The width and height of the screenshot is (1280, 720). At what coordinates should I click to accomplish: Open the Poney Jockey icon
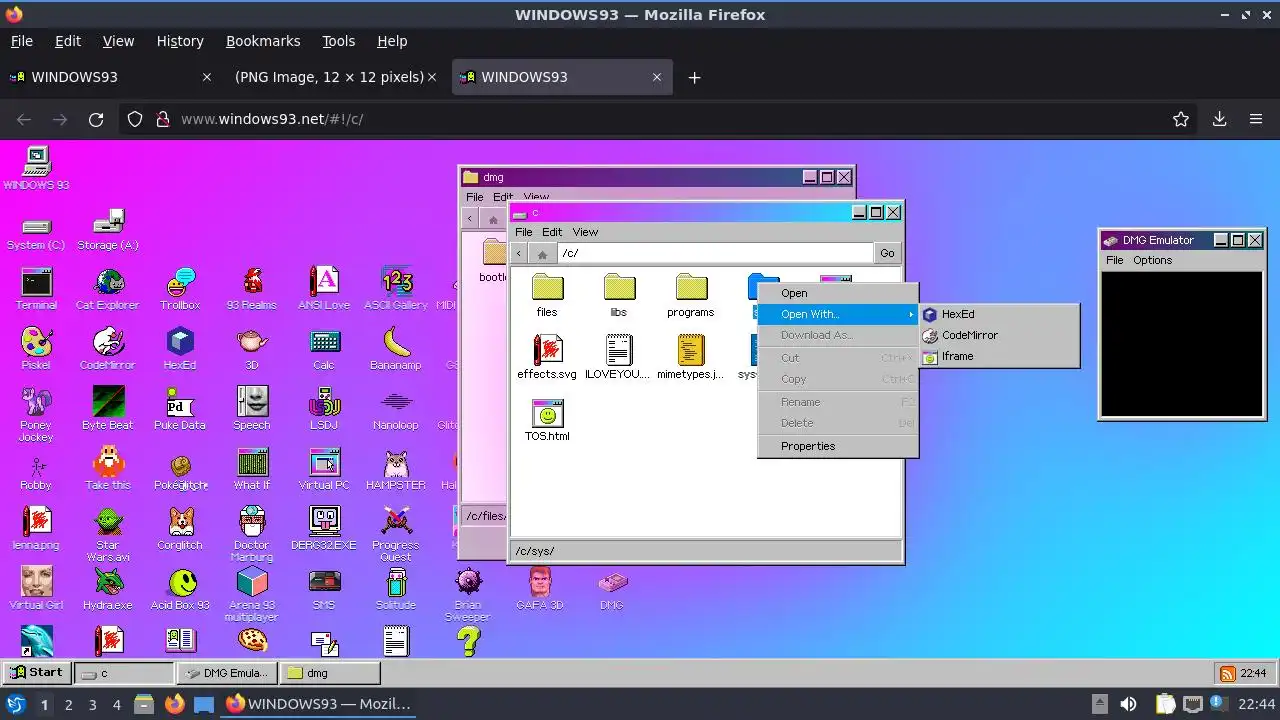coord(36,413)
